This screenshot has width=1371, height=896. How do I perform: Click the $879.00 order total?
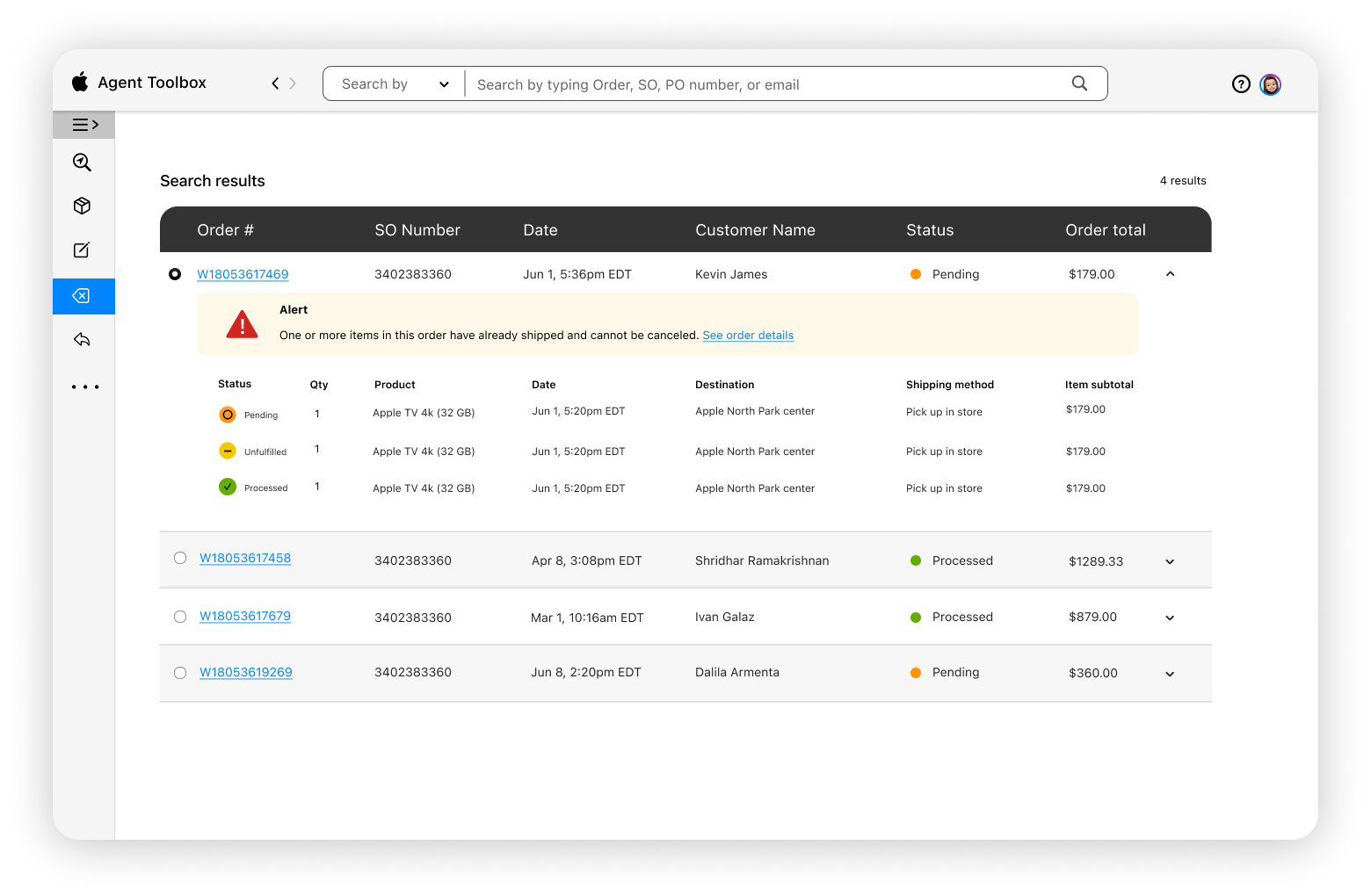(1092, 618)
